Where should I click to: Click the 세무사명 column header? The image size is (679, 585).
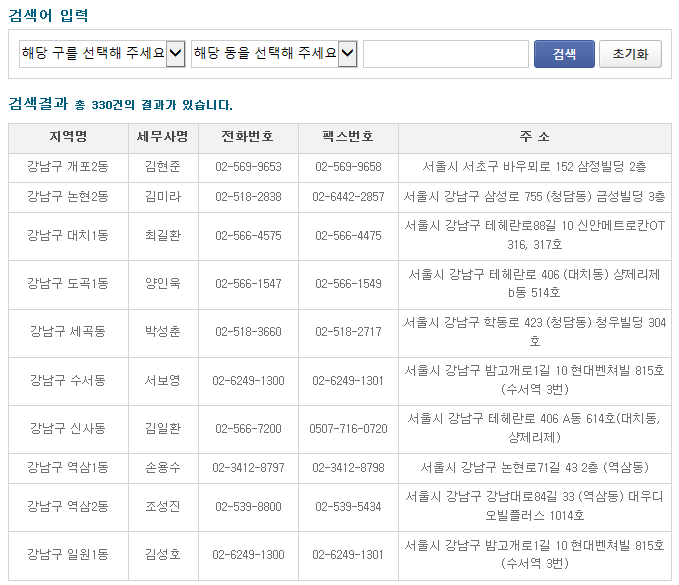point(163,137)
